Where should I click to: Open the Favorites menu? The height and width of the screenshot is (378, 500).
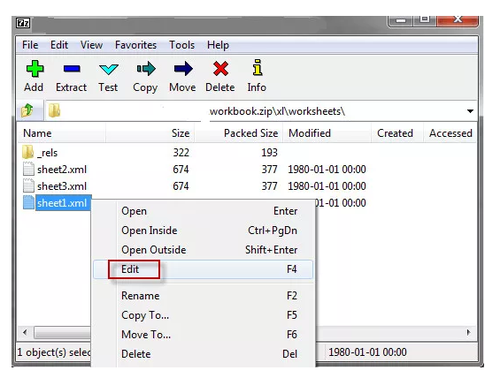(136, 45)
